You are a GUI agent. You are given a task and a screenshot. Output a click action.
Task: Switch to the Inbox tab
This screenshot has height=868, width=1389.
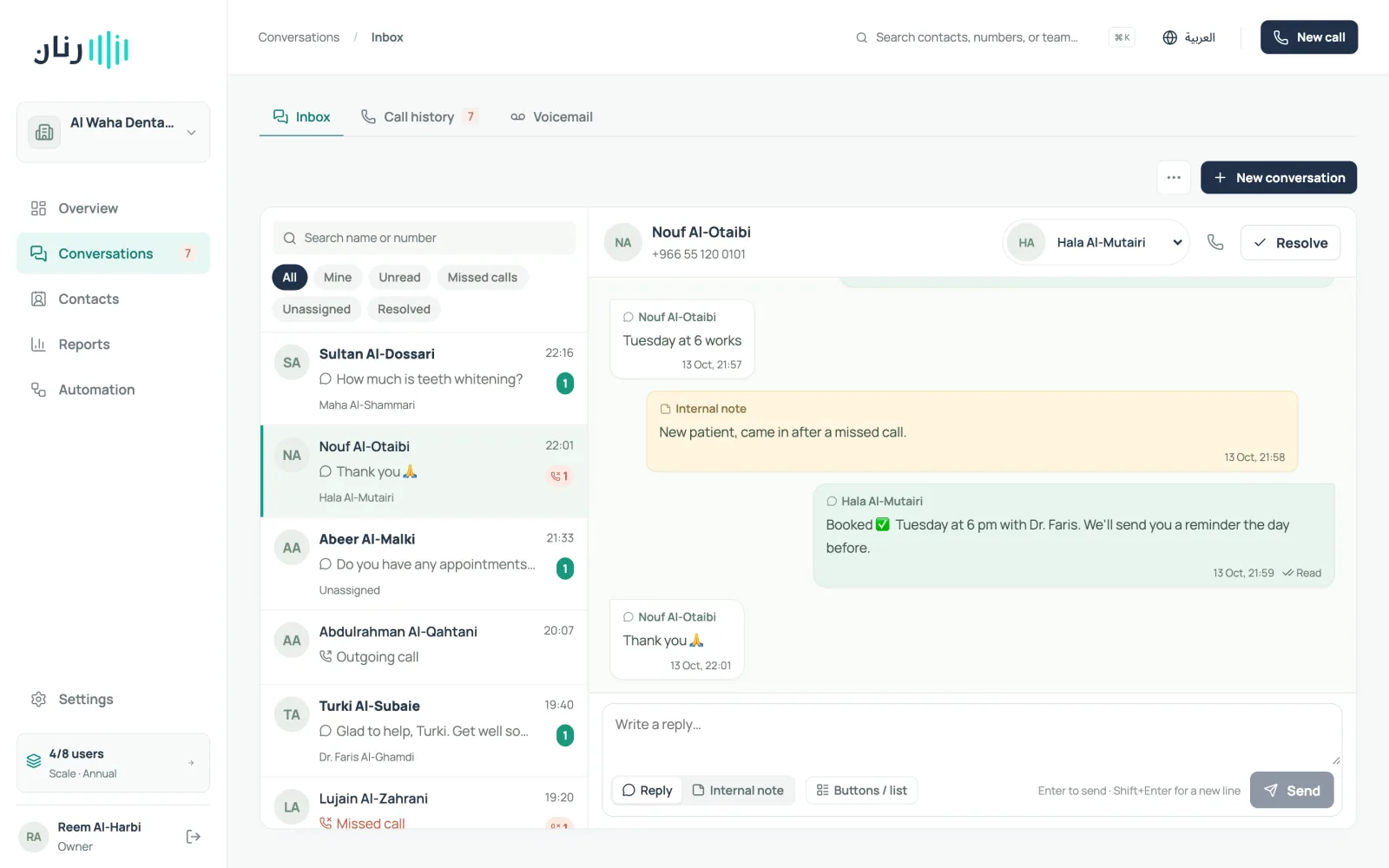(301, 117)
